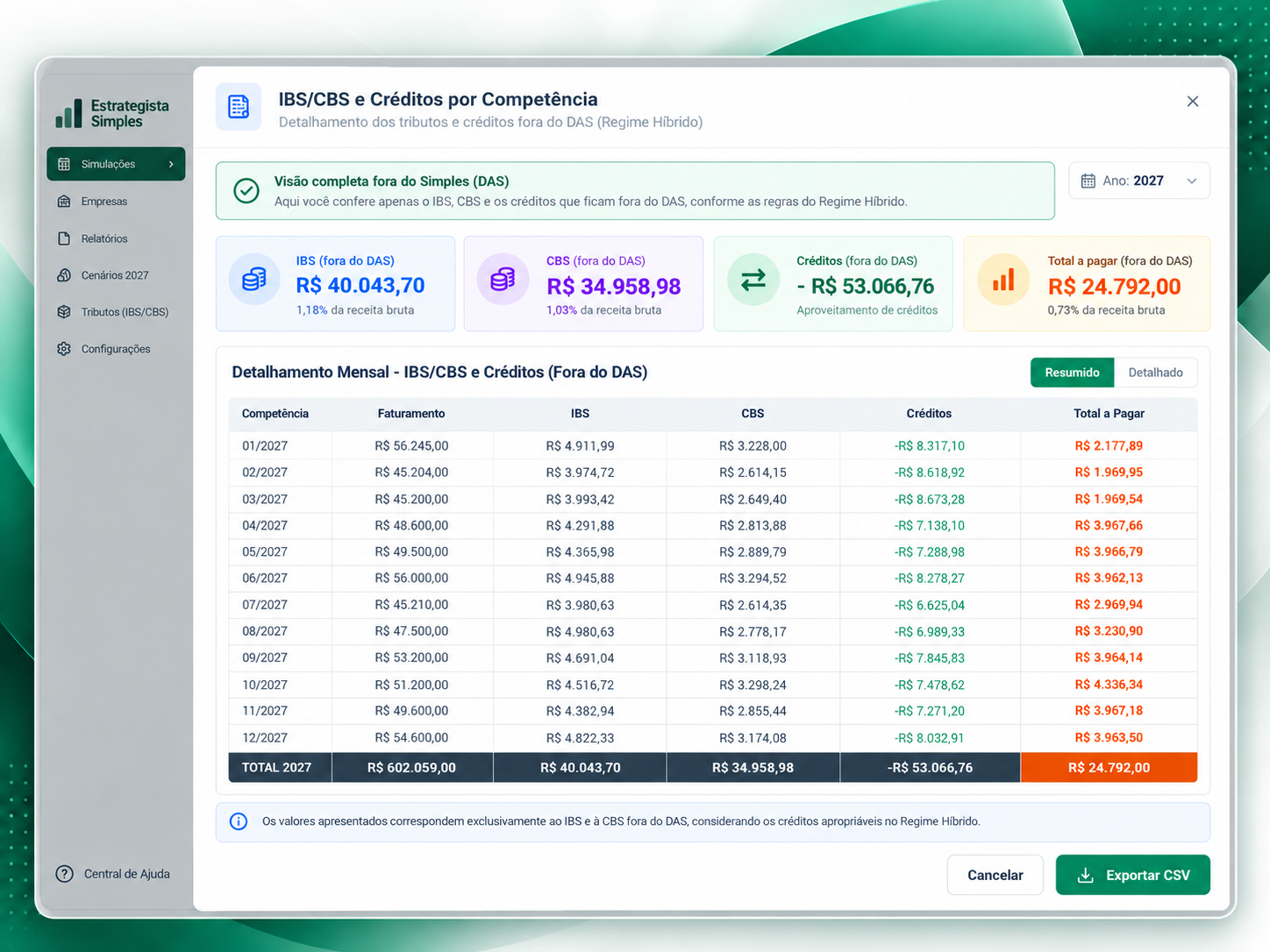
Task: Open Empresas in the sidebar
Action: [116, 202]
